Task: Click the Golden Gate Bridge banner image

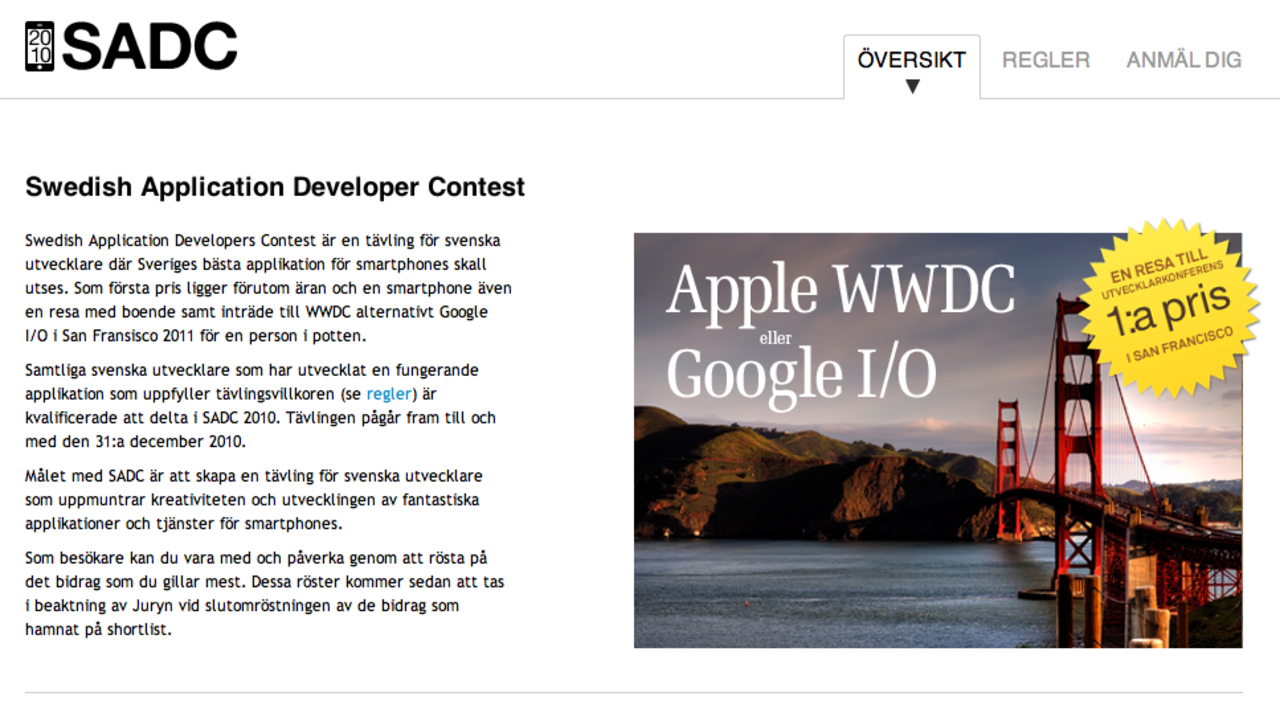Action: pyautogui.click(x=938, y=440)
